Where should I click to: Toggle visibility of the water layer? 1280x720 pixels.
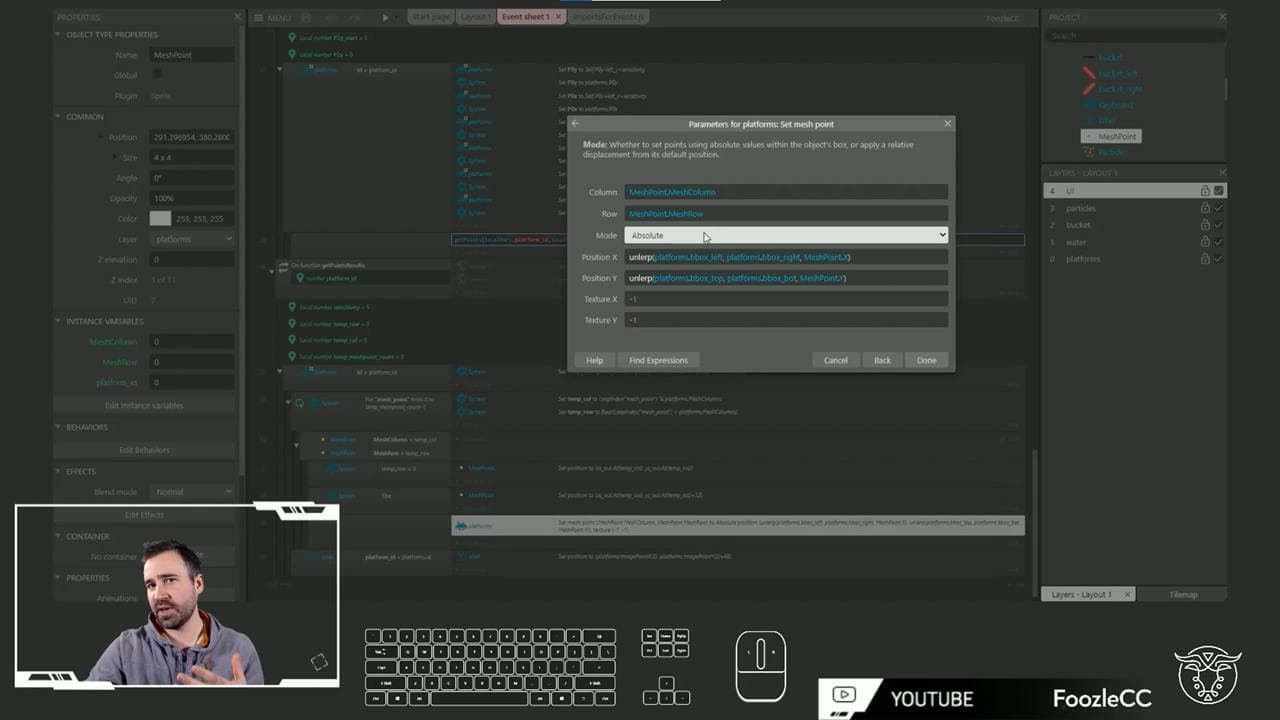pyautogui.click(x=1218, y=242)
